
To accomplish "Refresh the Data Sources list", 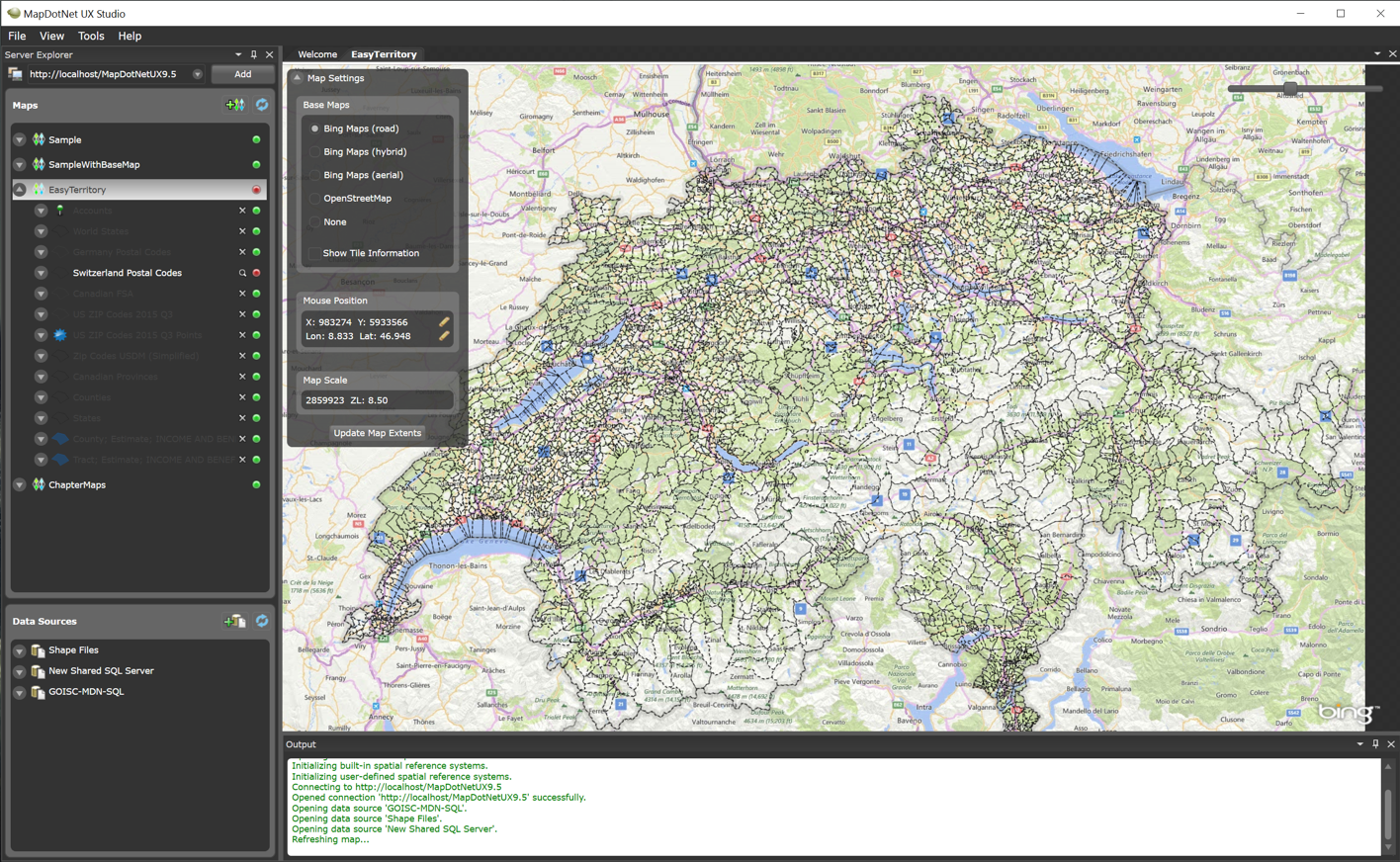I will tap(262, 621).
